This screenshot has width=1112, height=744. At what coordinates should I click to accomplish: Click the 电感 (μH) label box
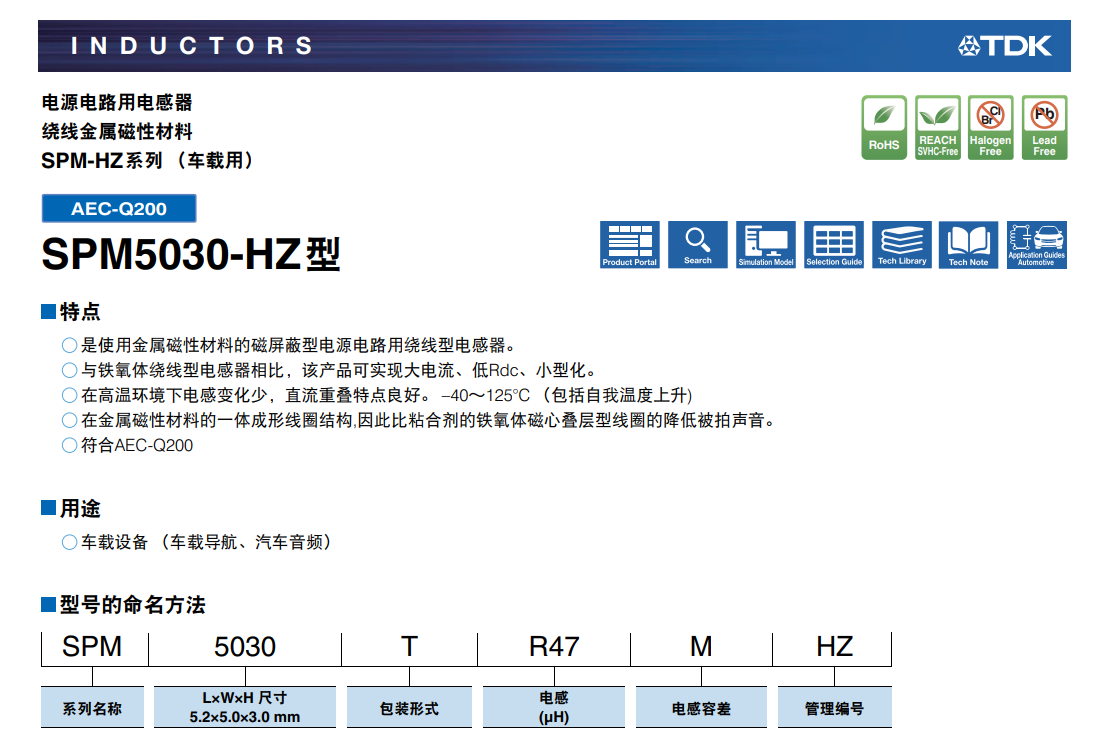(554, 707)
